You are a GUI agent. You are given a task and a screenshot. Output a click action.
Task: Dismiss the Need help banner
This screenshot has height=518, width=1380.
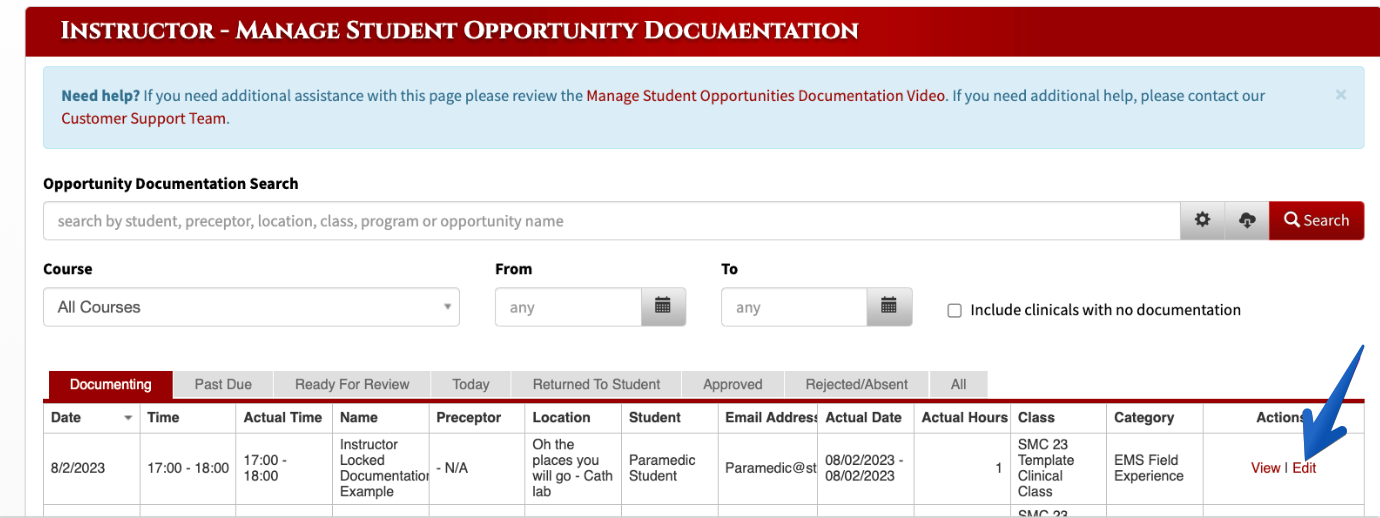coord(1341,95)
